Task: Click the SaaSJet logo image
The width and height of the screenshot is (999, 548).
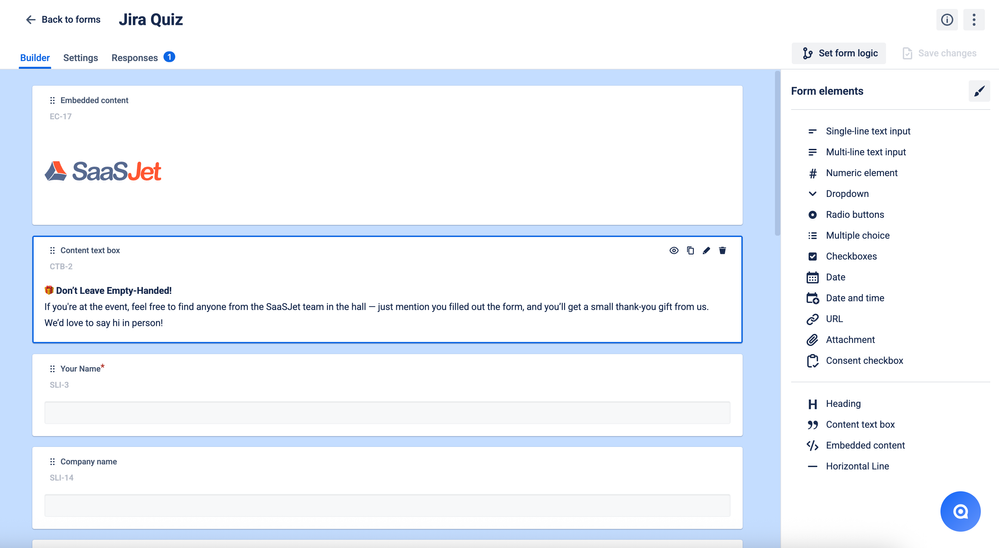Action: tap(103, 171)
